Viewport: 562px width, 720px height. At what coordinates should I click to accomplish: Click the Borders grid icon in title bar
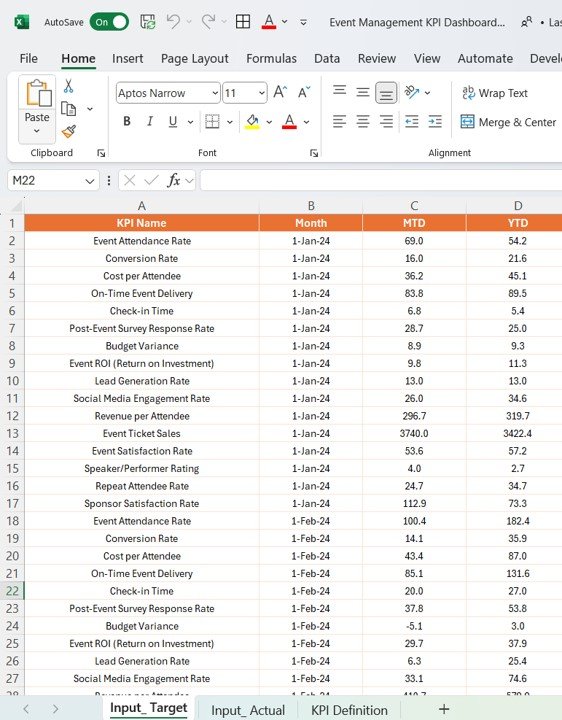243,22
